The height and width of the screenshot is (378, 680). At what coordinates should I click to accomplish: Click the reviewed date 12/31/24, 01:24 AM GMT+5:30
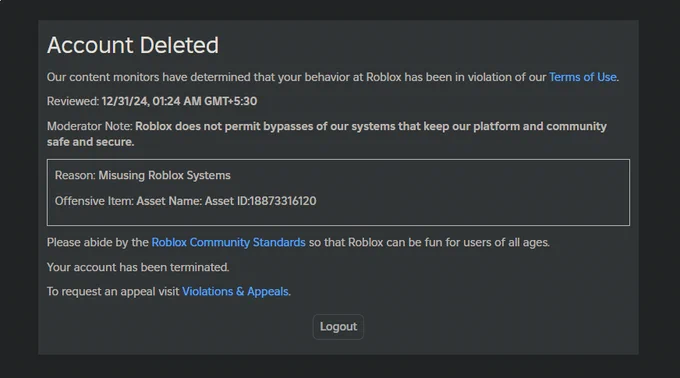point(179,101)
